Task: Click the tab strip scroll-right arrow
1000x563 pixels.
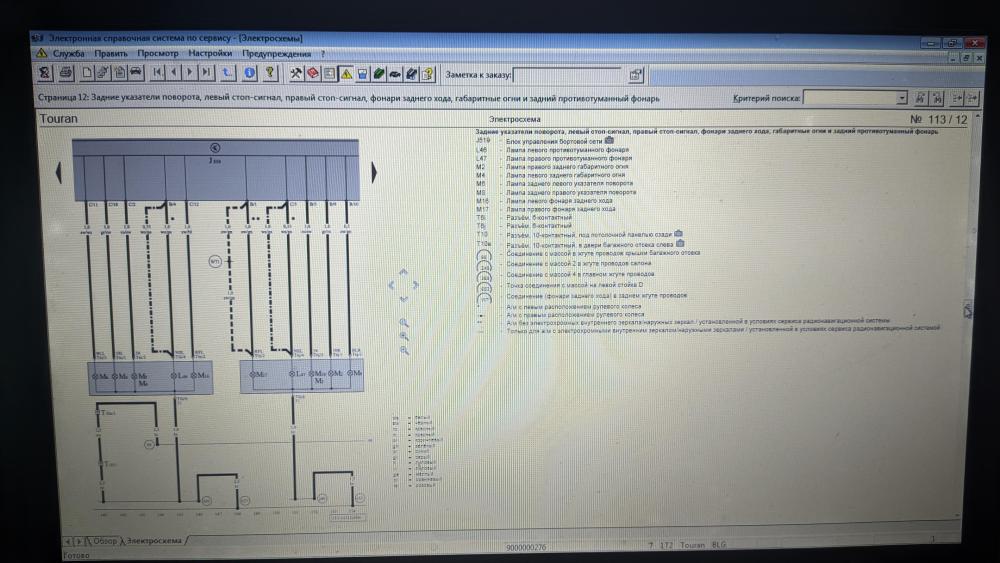Action: 78,541
